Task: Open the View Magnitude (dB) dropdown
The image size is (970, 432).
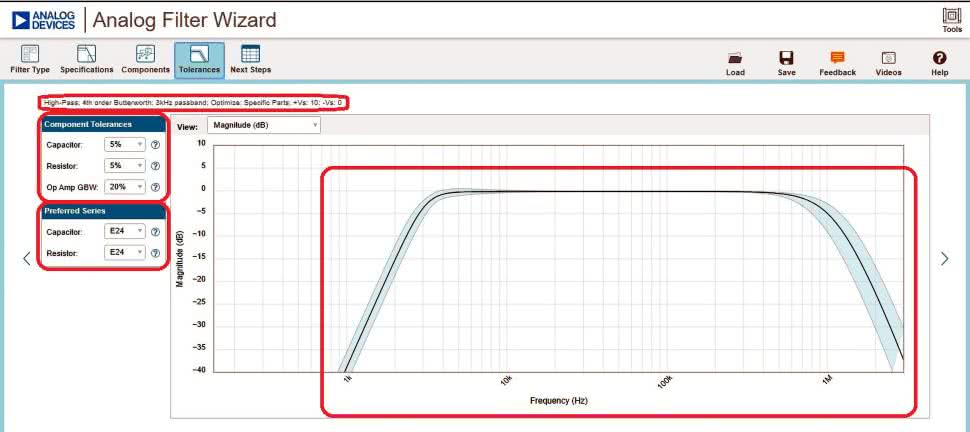Action: [x=264, y=125]
